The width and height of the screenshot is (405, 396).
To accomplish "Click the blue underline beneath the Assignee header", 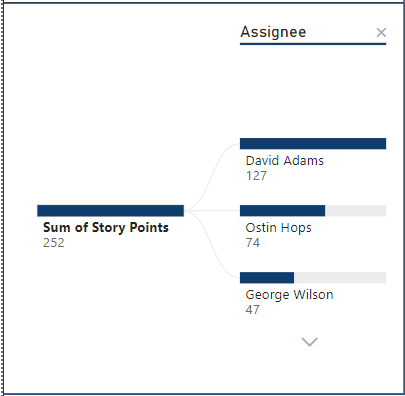I will pyautogui.click(x=313, y=44).
